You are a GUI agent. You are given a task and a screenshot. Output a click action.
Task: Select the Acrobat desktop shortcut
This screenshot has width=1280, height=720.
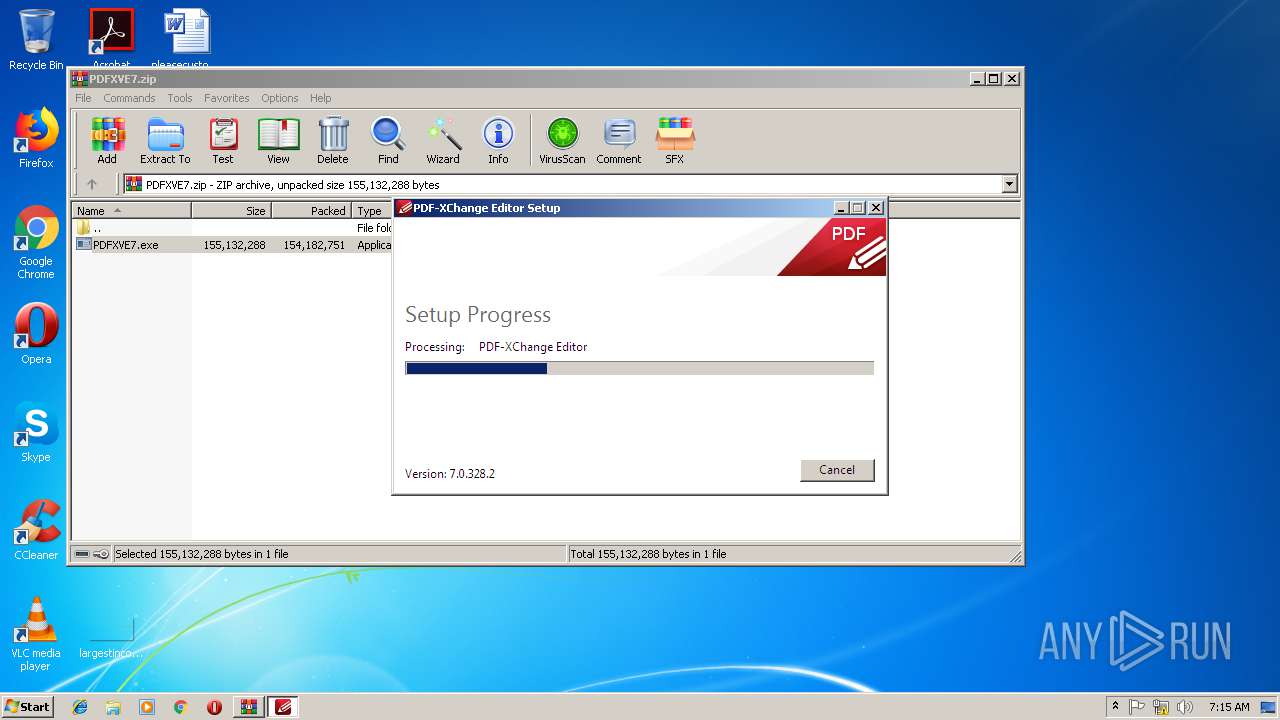coord(111,39)
